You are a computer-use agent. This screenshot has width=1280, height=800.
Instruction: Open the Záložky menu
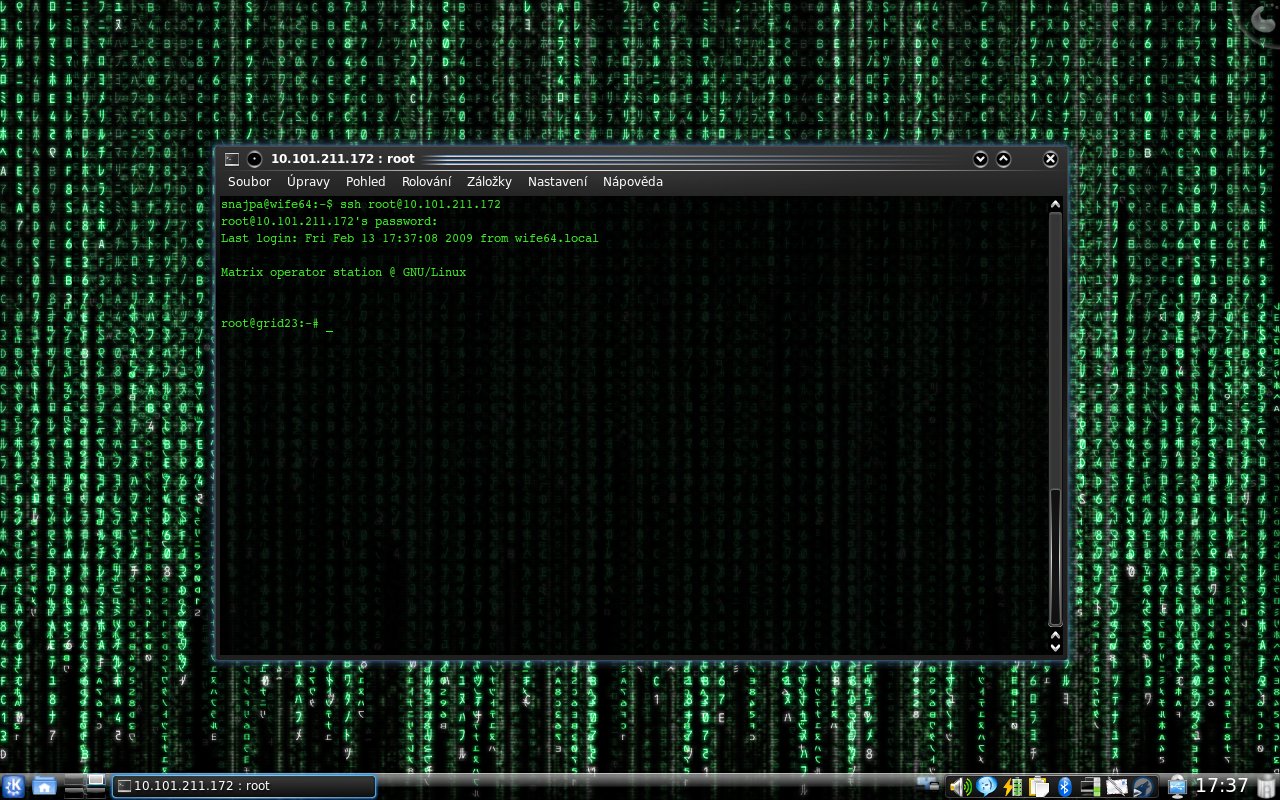click(489, 182)
